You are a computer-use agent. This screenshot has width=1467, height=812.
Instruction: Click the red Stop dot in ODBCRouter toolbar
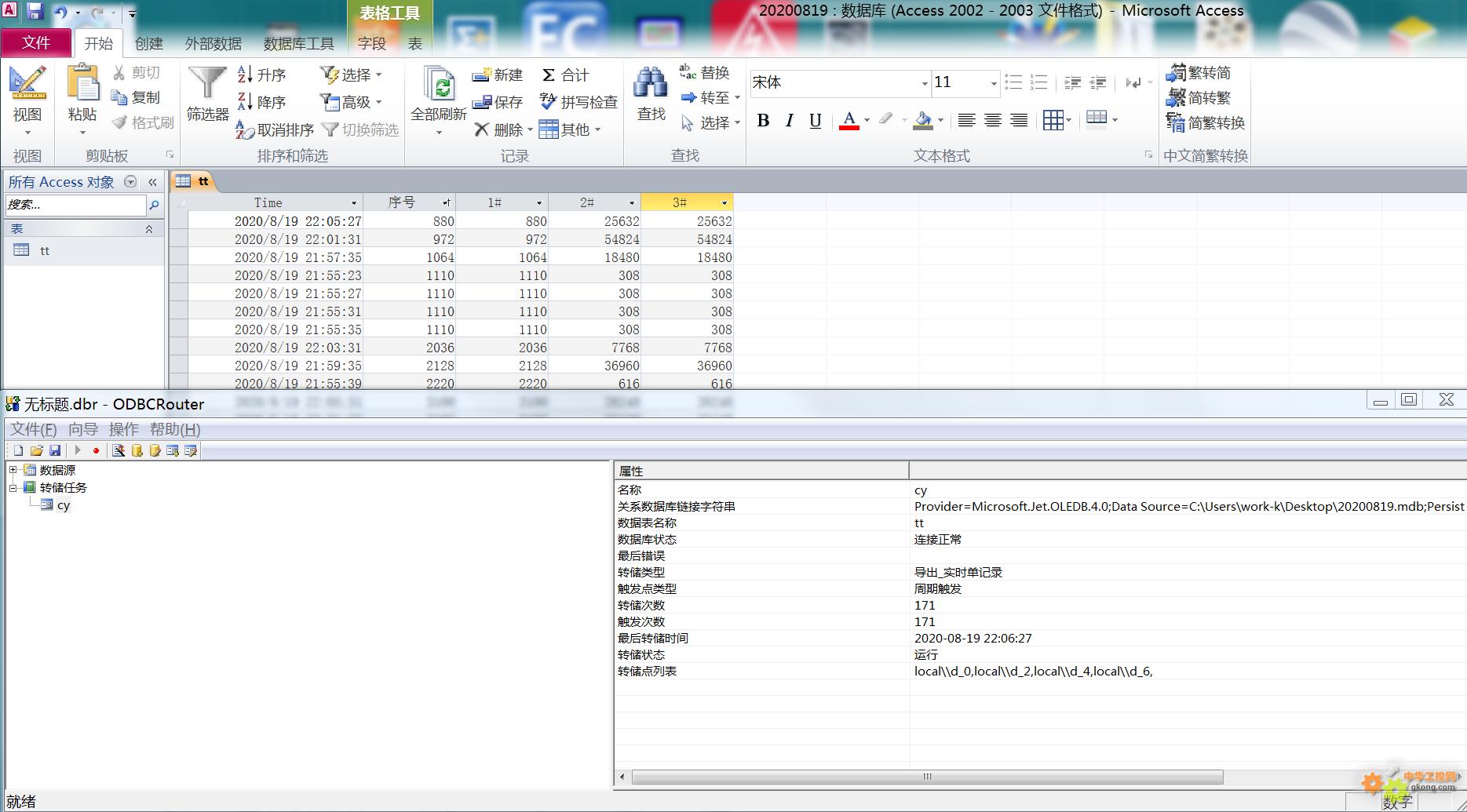pyautogui.click(x=96, y=450)
